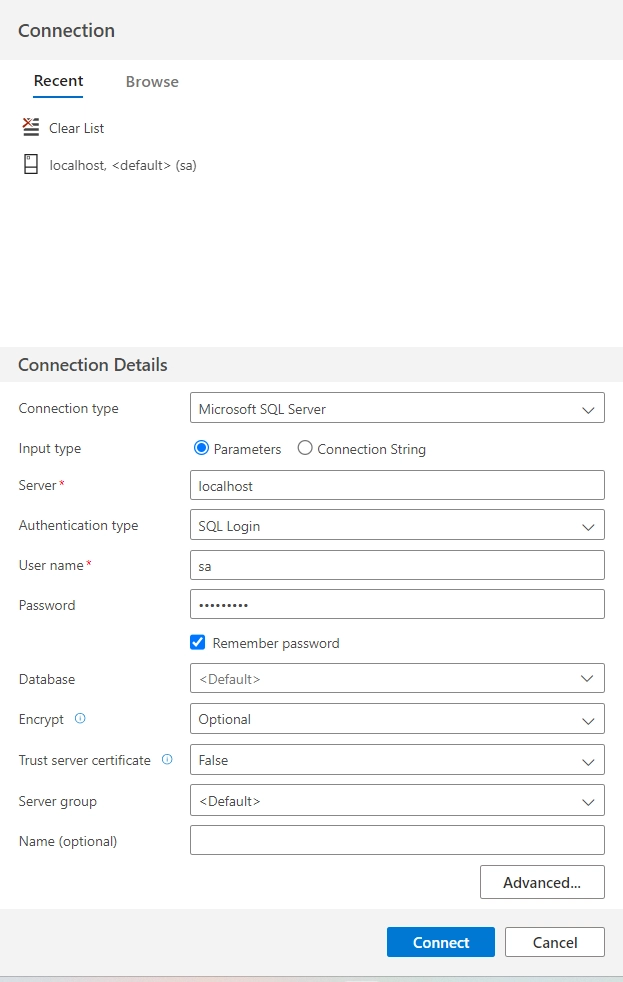
Task: Click the Clear List icon
Action: coord(30,127)
